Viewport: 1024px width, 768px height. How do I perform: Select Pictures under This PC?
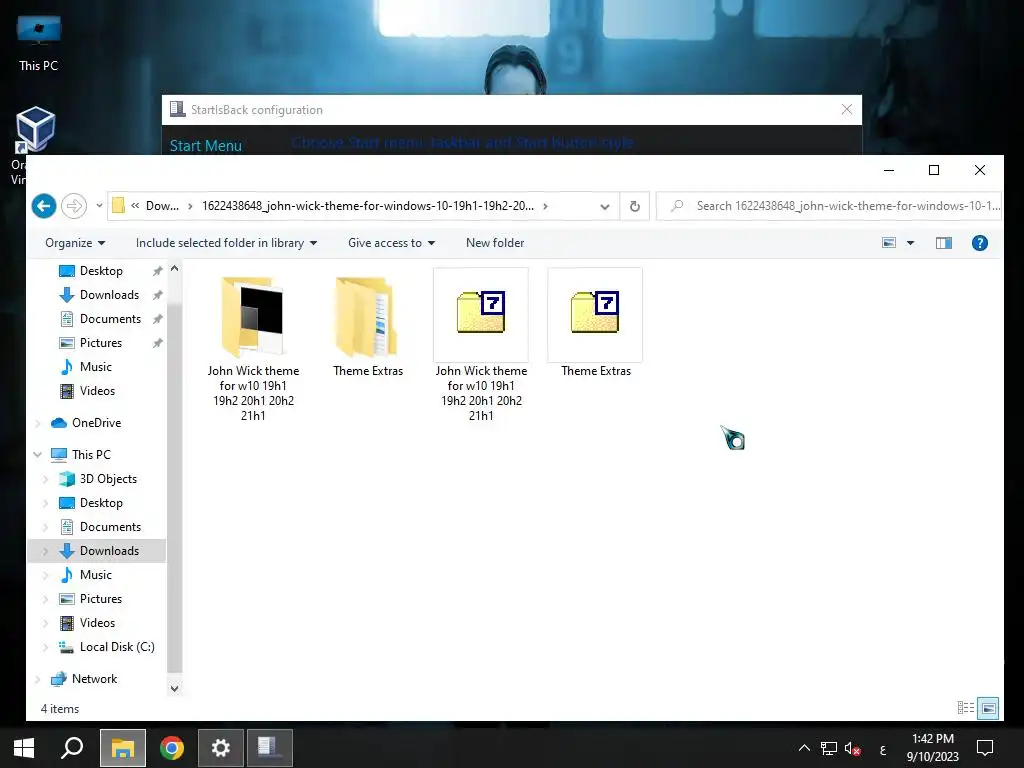[101, 599]
